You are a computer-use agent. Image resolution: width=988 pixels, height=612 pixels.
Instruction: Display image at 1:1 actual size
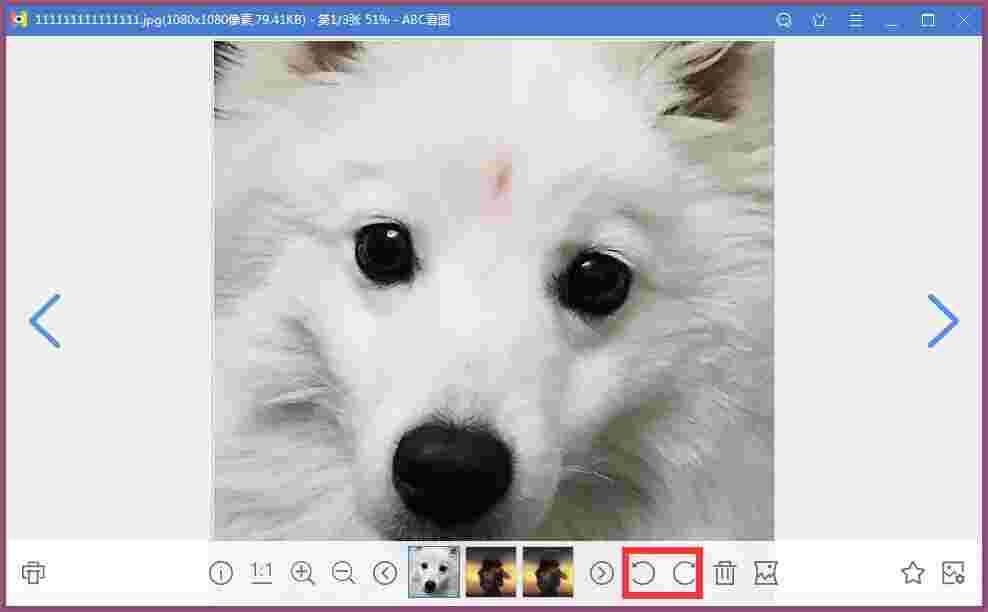point(261,573)
